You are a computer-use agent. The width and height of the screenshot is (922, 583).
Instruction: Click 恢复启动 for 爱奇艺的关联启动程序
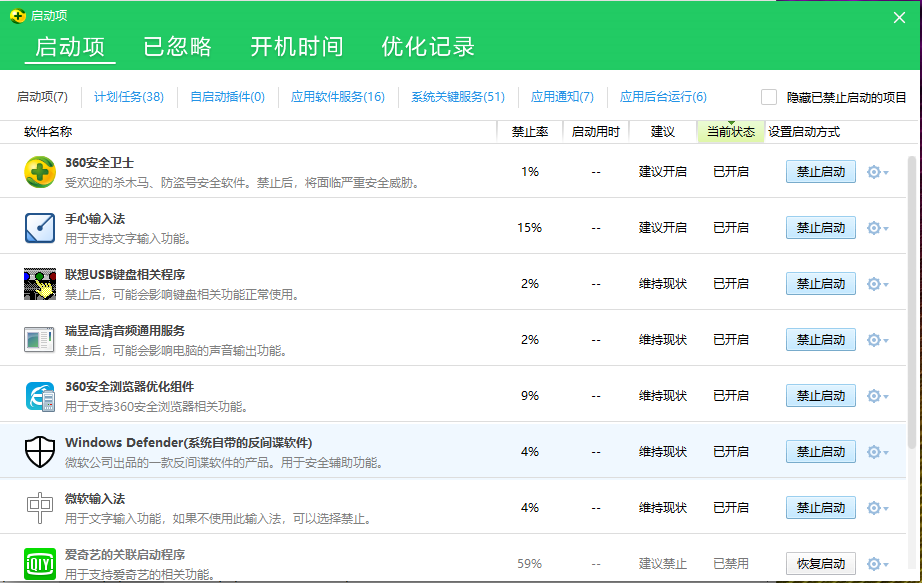click(821, 564)
